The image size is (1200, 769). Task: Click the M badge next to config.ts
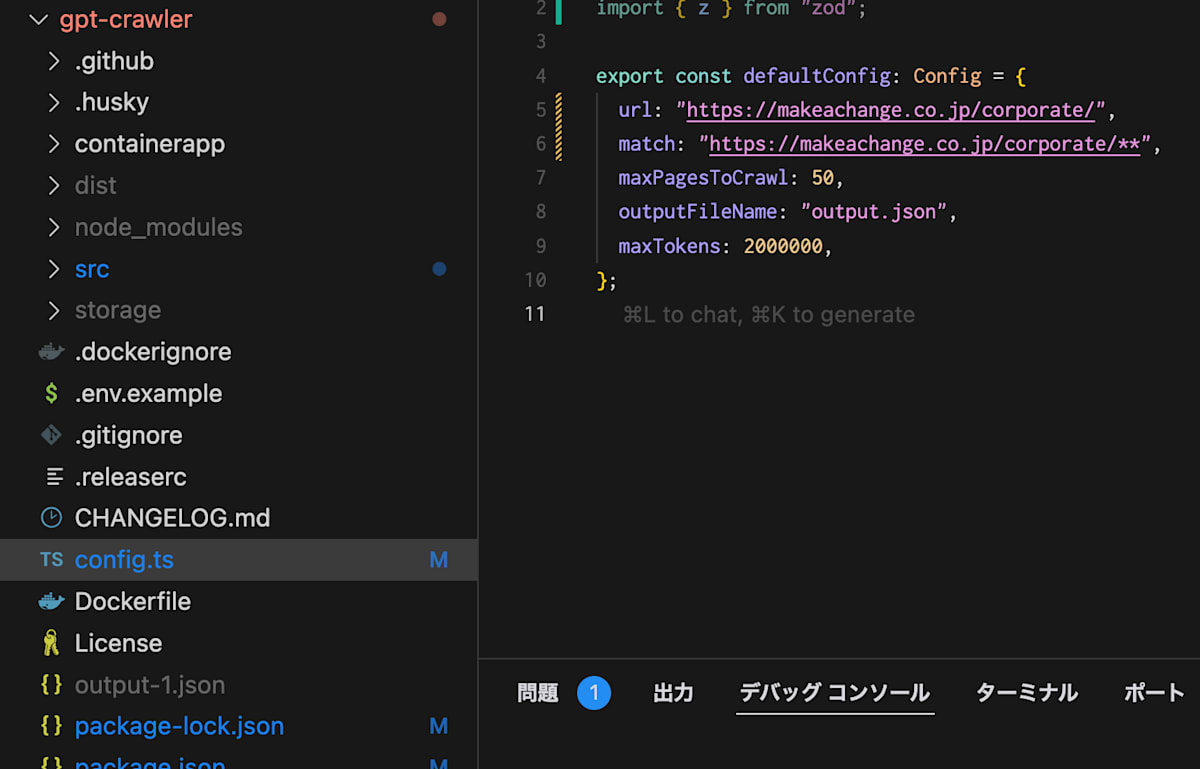(438, 560)
